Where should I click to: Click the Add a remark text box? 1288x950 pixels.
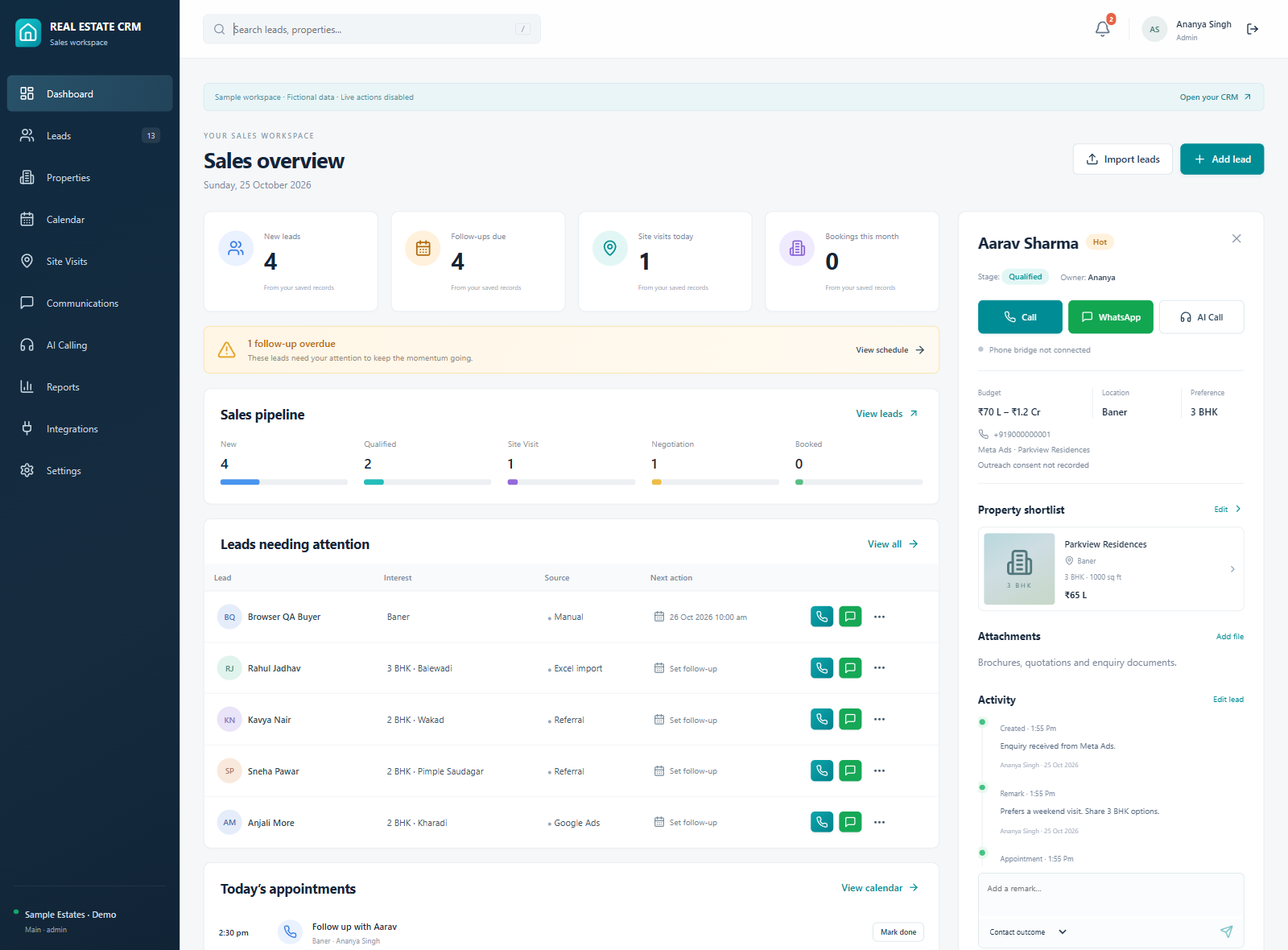1111,895
